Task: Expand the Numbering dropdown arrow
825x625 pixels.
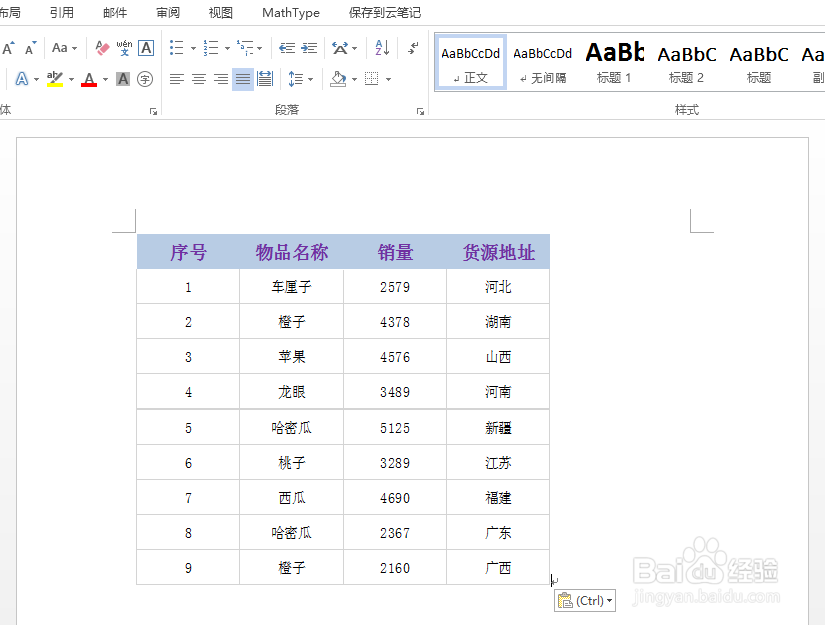Action: tap(227, 48)
